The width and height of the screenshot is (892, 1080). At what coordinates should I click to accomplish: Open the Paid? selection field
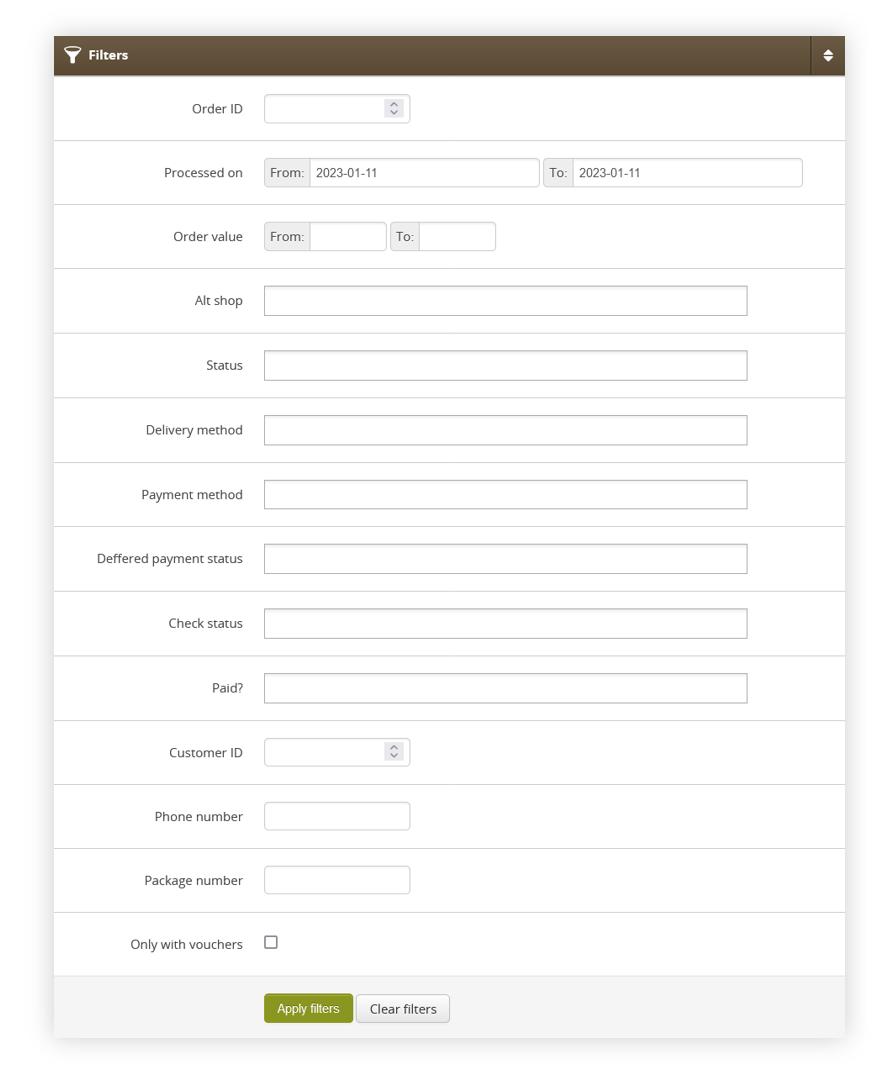click(506, 688)
